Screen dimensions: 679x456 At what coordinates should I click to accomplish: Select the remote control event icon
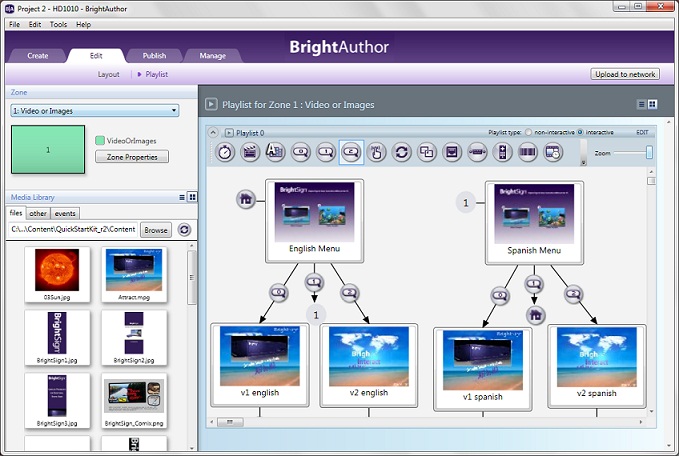click(x=502, y=152)
